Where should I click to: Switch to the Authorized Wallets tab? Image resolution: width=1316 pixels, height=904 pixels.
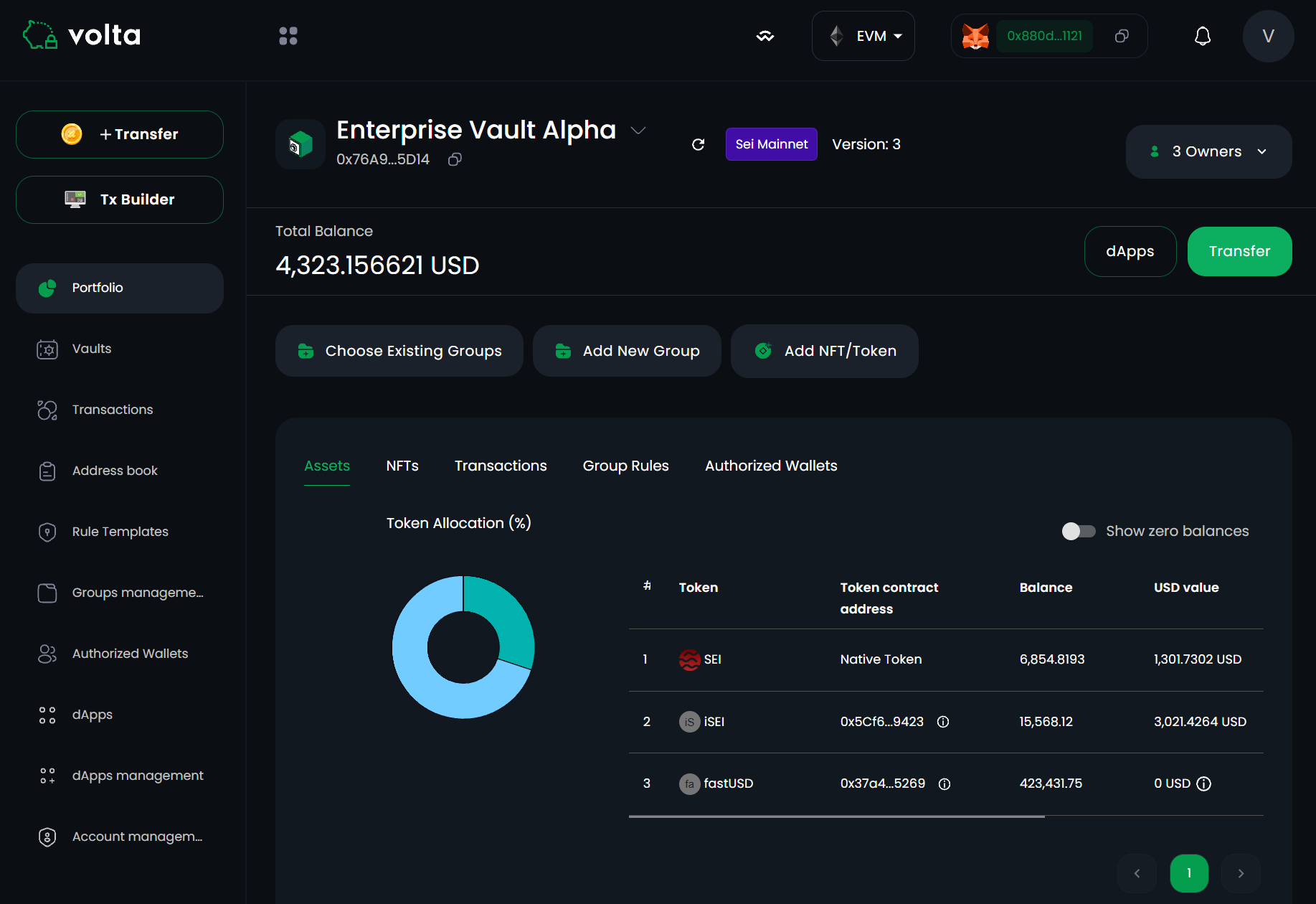771,466
